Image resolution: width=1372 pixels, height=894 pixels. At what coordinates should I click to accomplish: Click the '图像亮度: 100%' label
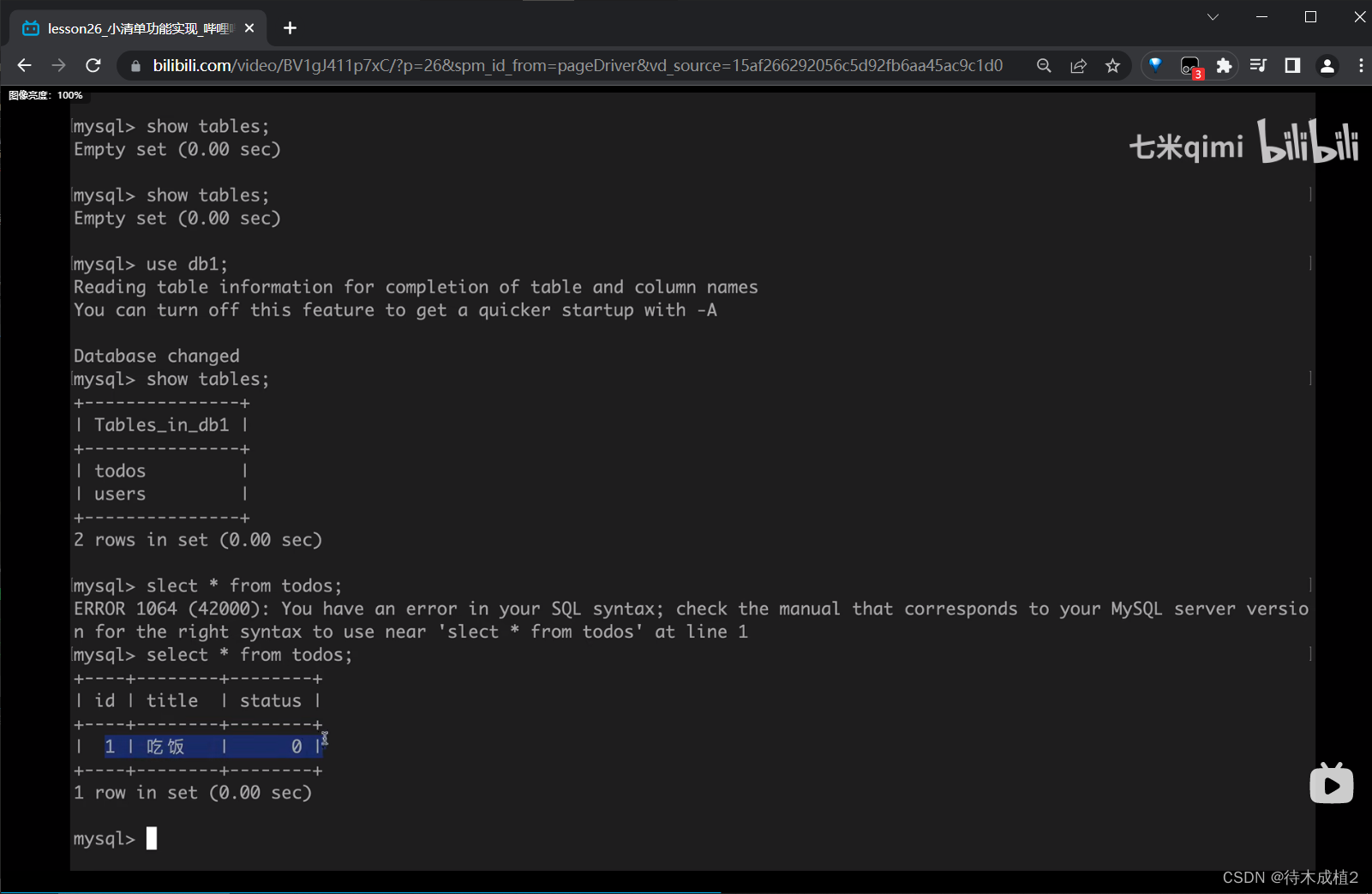[45, 95]
